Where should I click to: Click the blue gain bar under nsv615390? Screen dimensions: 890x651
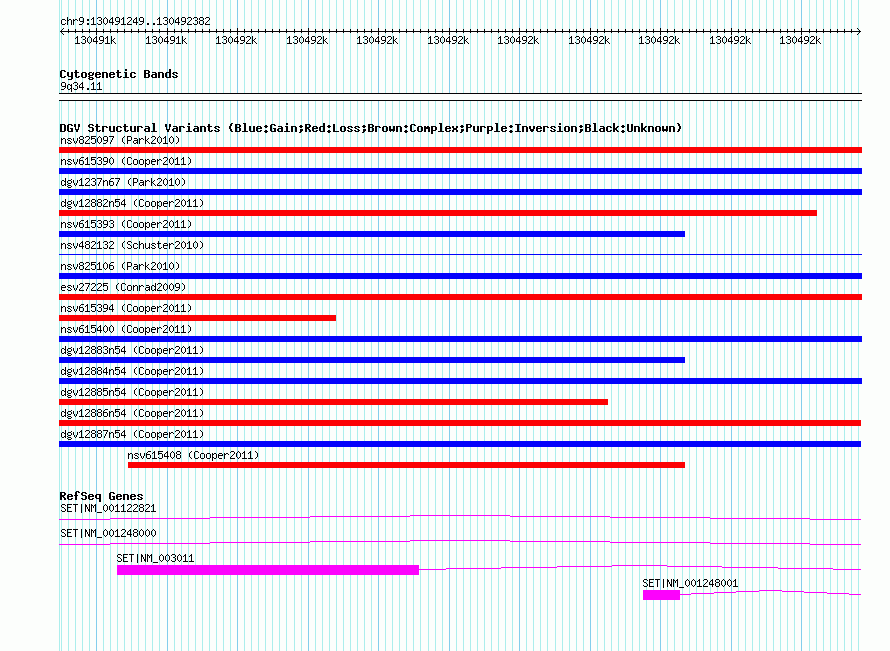[x=460, y=171]
